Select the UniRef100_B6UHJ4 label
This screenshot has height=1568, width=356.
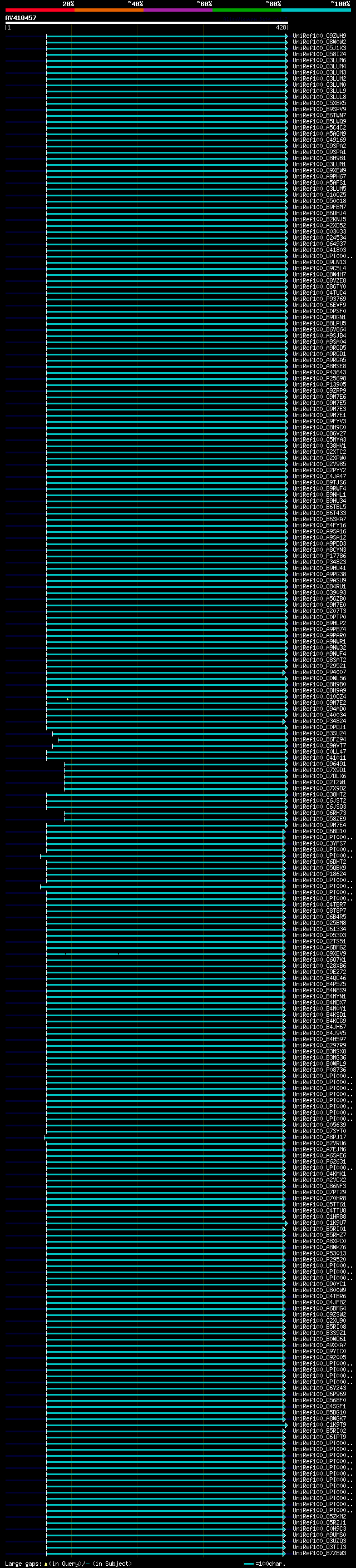(319, 214)
